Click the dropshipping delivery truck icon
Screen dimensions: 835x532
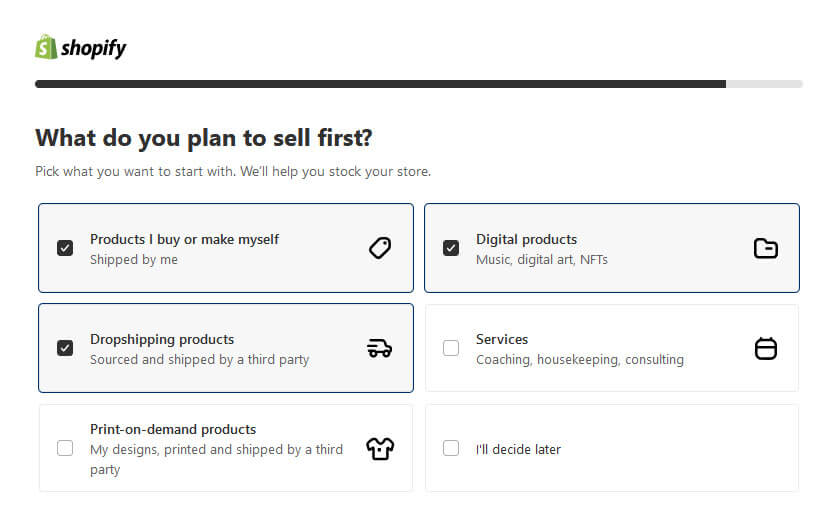380,348
